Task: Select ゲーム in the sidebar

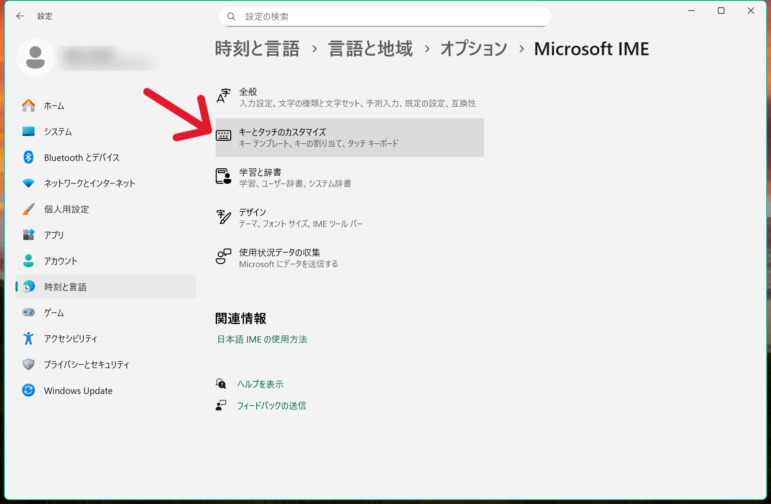Action: [53, 313]
